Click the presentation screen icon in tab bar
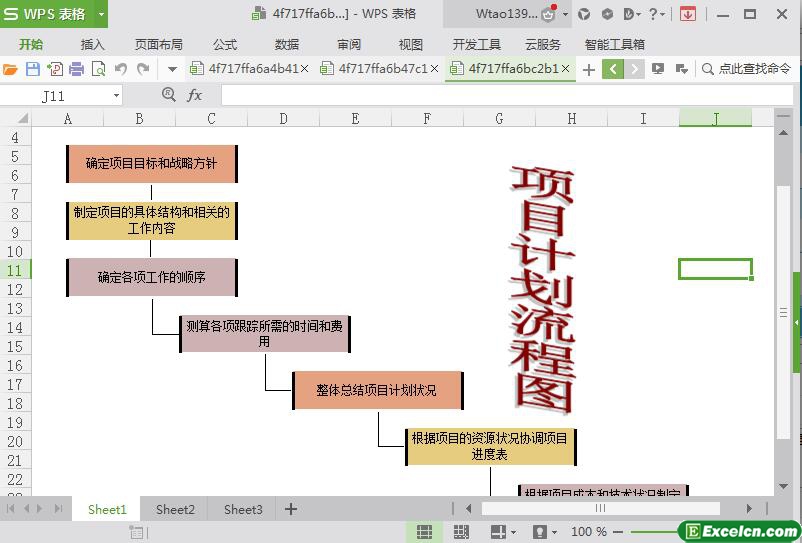Viewport: 802px width, 543px height. click(x=658, y=69)
